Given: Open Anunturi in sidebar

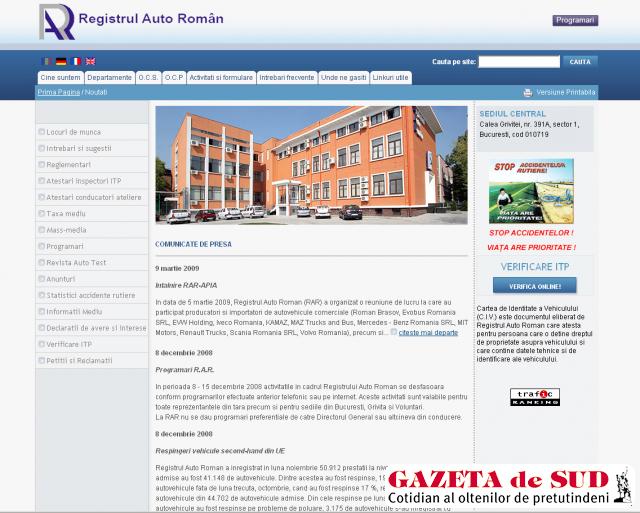Looking at the screenshot, I should click(x=92, y=279).
